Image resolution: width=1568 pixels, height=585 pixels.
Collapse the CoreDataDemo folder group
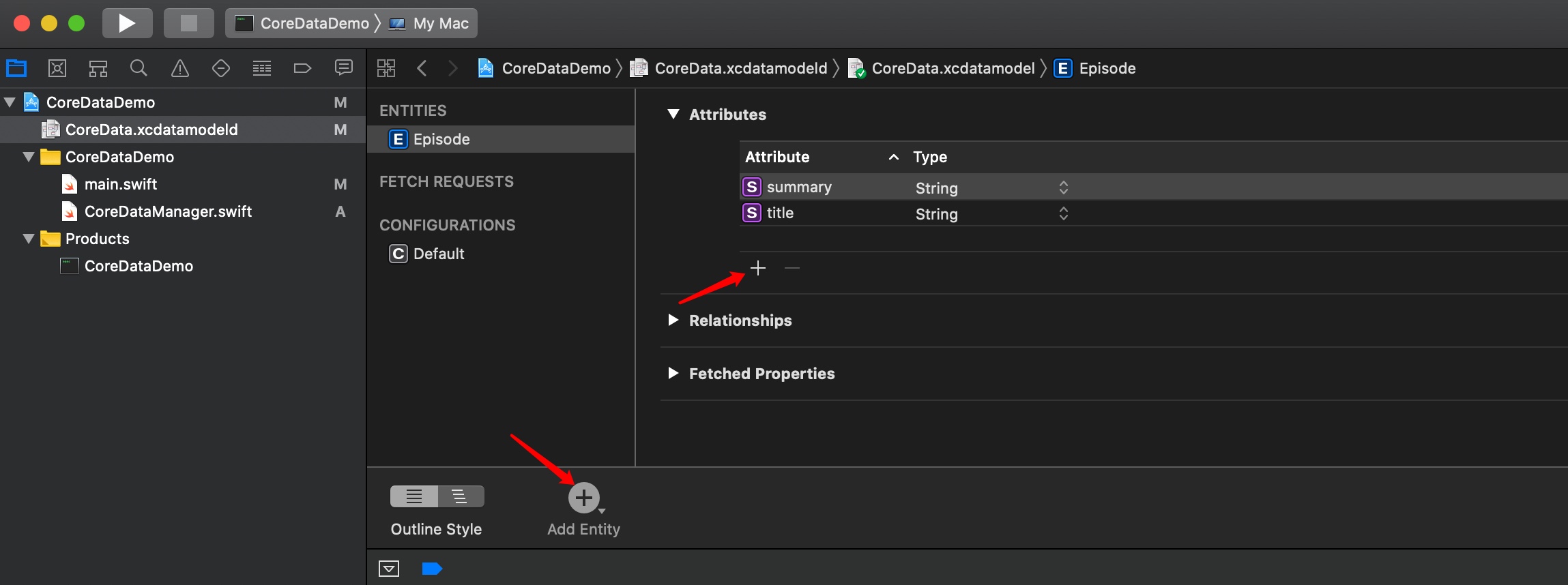pyautogui.click(x=29, y=157)
